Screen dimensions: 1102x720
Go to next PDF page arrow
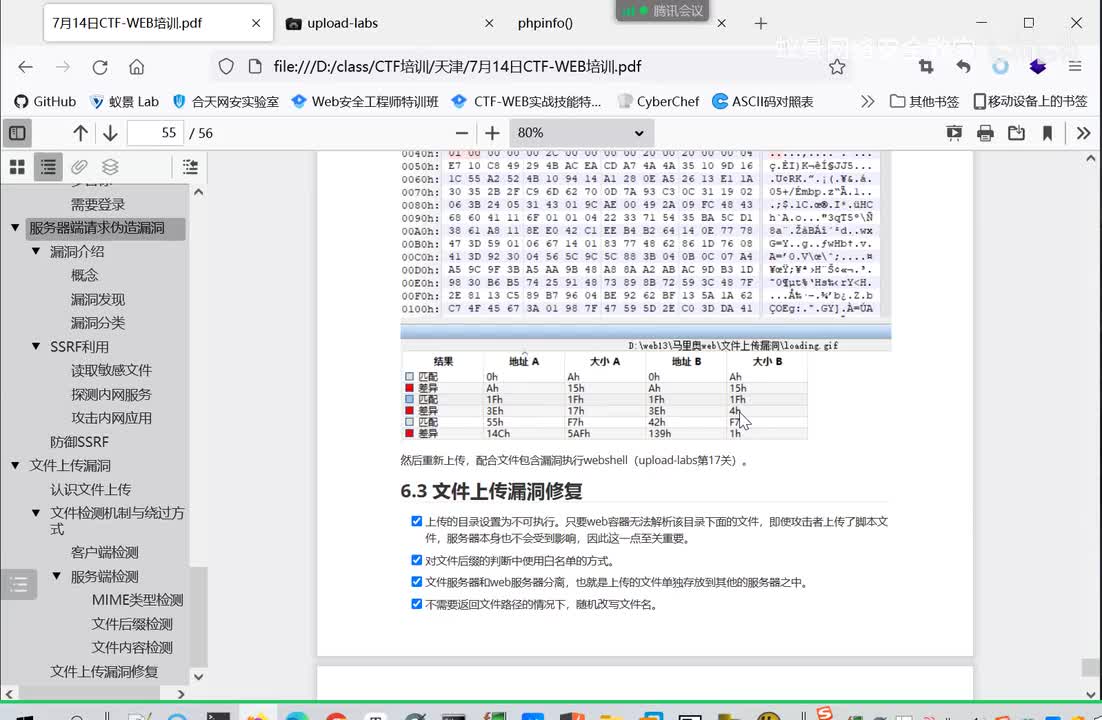click(110, 133)
